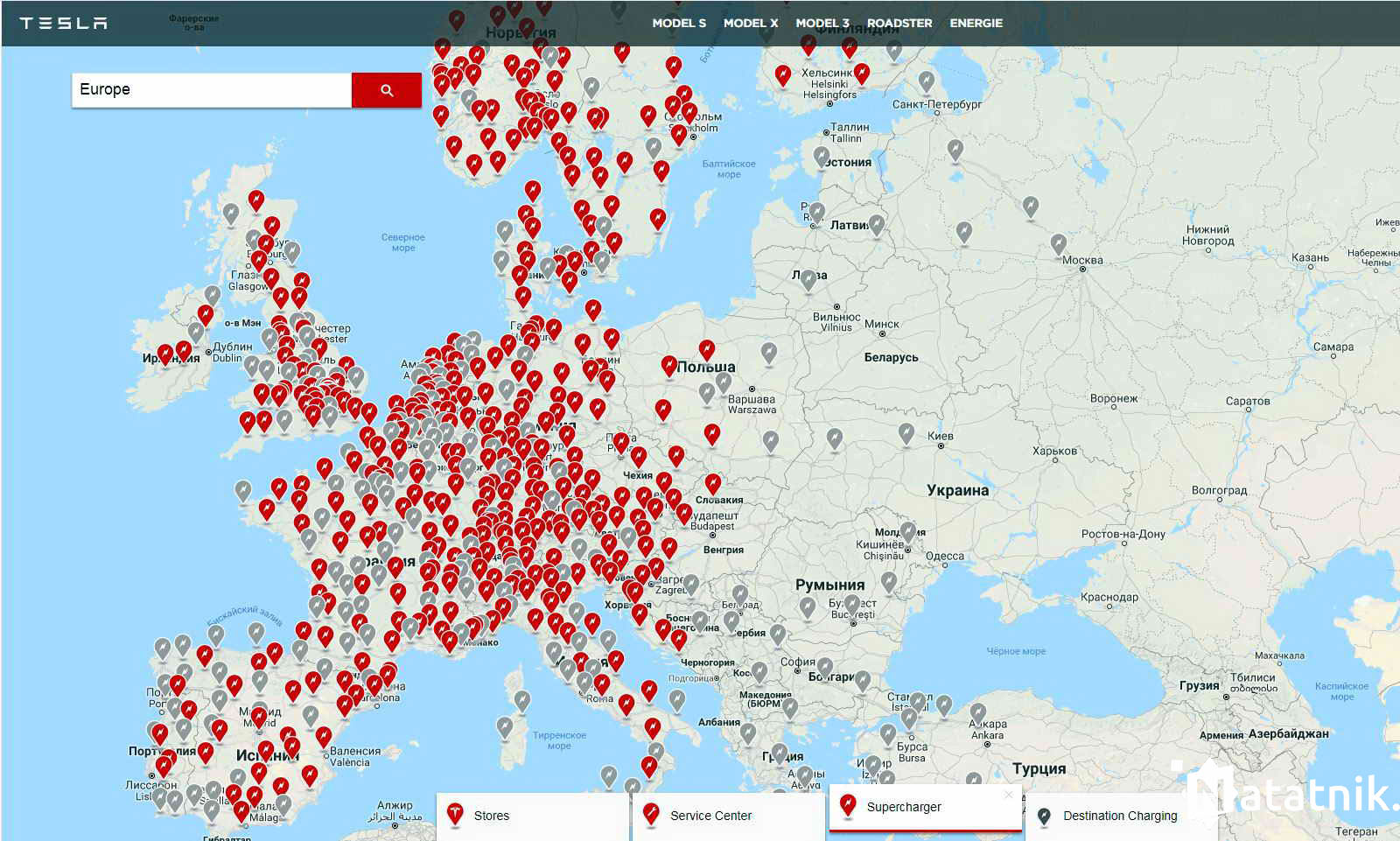
Task: Select the red Supercharger pin right of Helsinki
Action: pyautogui.click(x=862, y=73)
